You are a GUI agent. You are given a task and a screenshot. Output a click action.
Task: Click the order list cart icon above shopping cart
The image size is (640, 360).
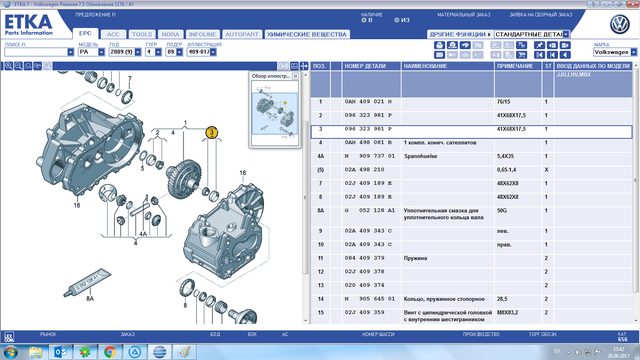tap(522, 45)
